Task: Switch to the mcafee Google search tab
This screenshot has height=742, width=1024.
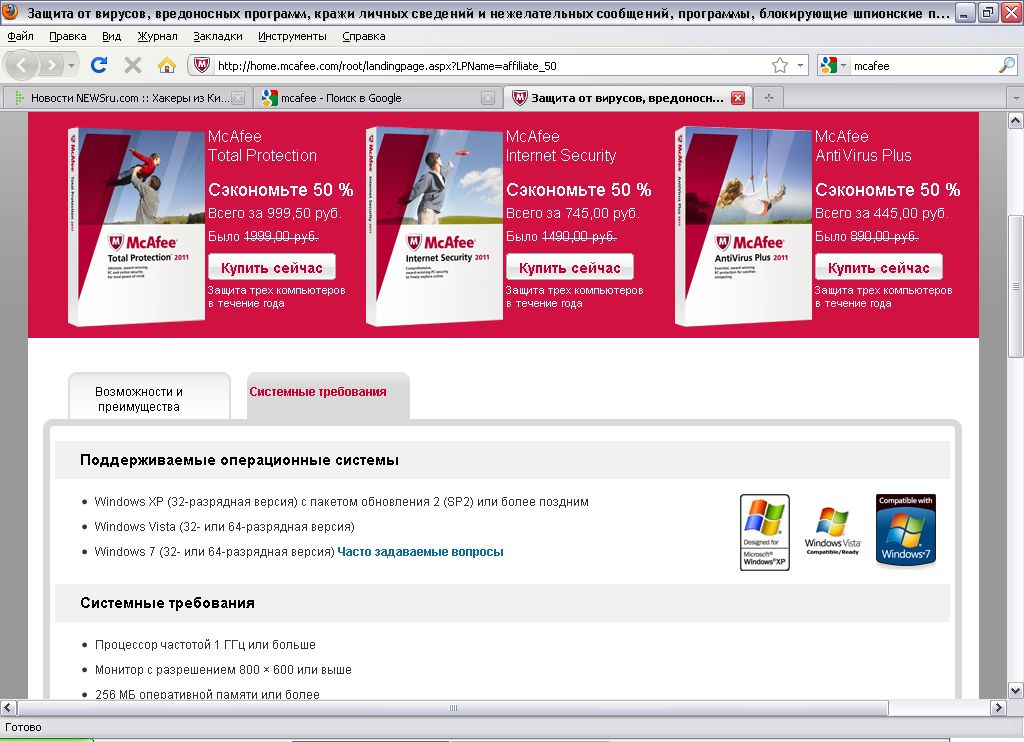Action: [377, 98]
